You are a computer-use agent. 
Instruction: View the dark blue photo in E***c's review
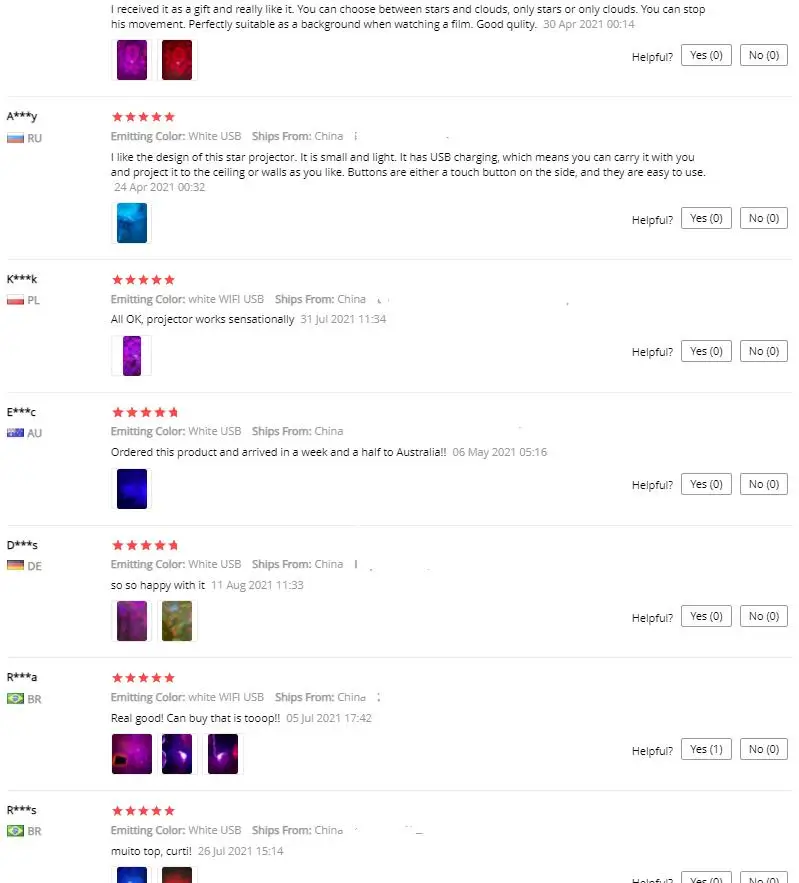click(132, 488)
